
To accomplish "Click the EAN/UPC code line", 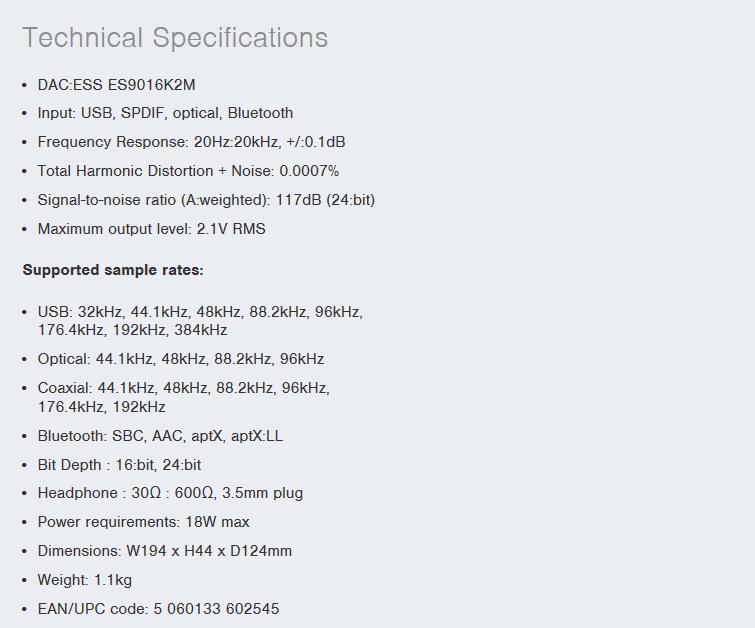I will point(158,609).
